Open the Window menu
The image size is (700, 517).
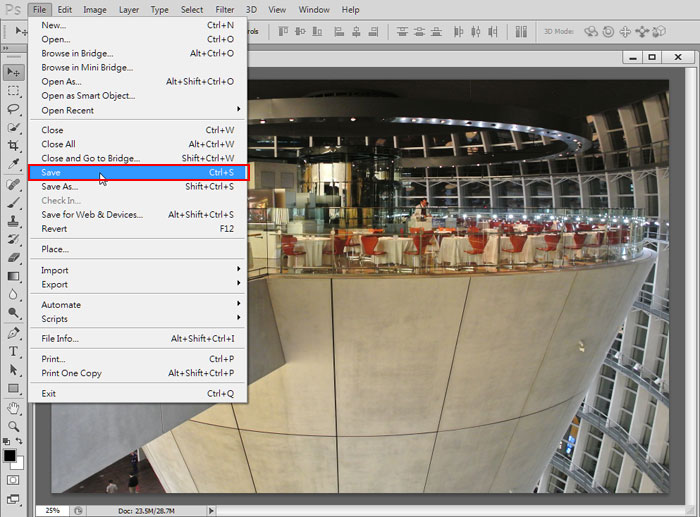[x=314, y=9]
